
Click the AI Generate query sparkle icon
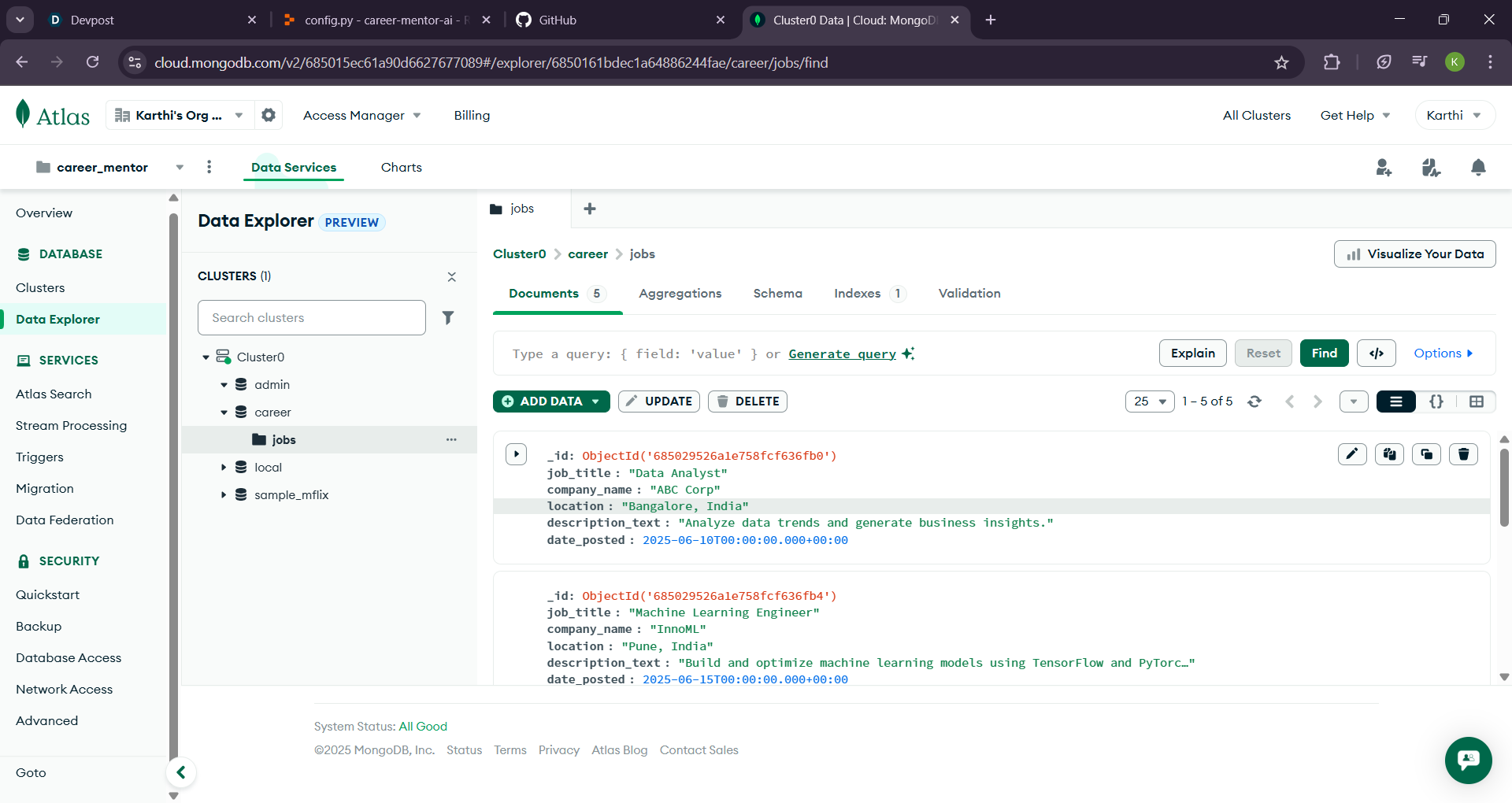coord(908,353)
